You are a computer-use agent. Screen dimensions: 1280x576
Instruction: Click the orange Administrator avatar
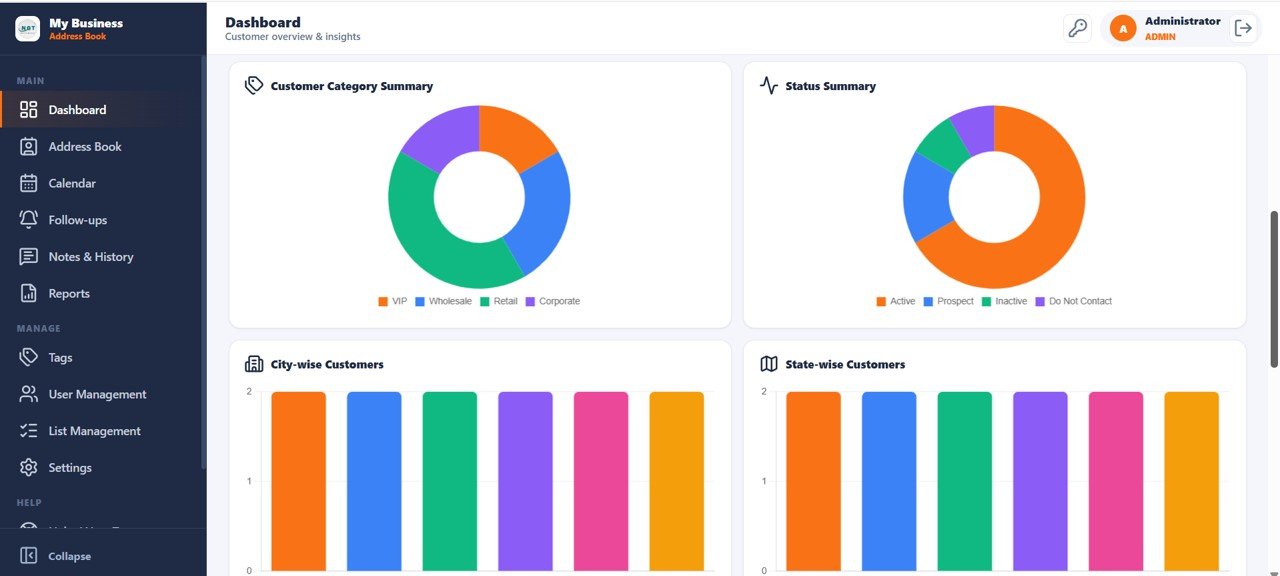1123,29
